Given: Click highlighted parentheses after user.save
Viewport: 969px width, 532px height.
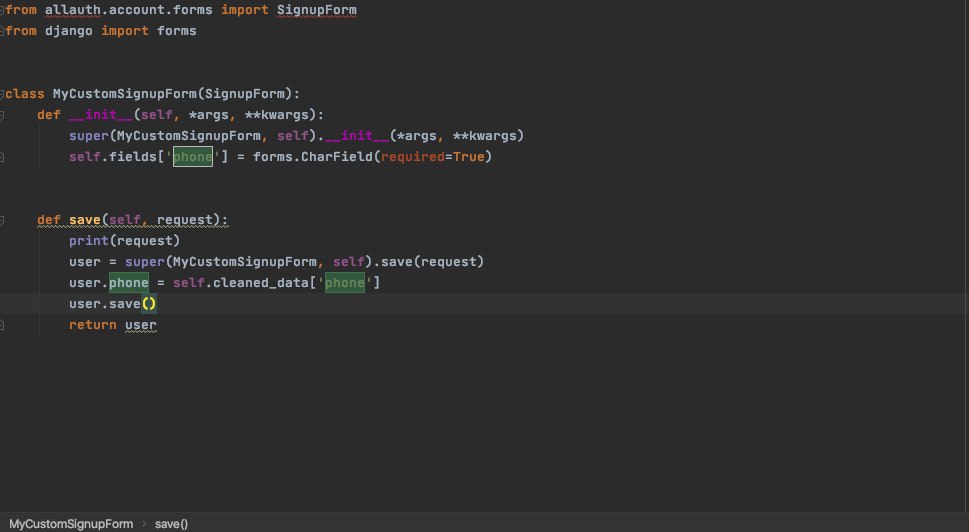Looking at the screenshot, I should (x=148, y=304).
